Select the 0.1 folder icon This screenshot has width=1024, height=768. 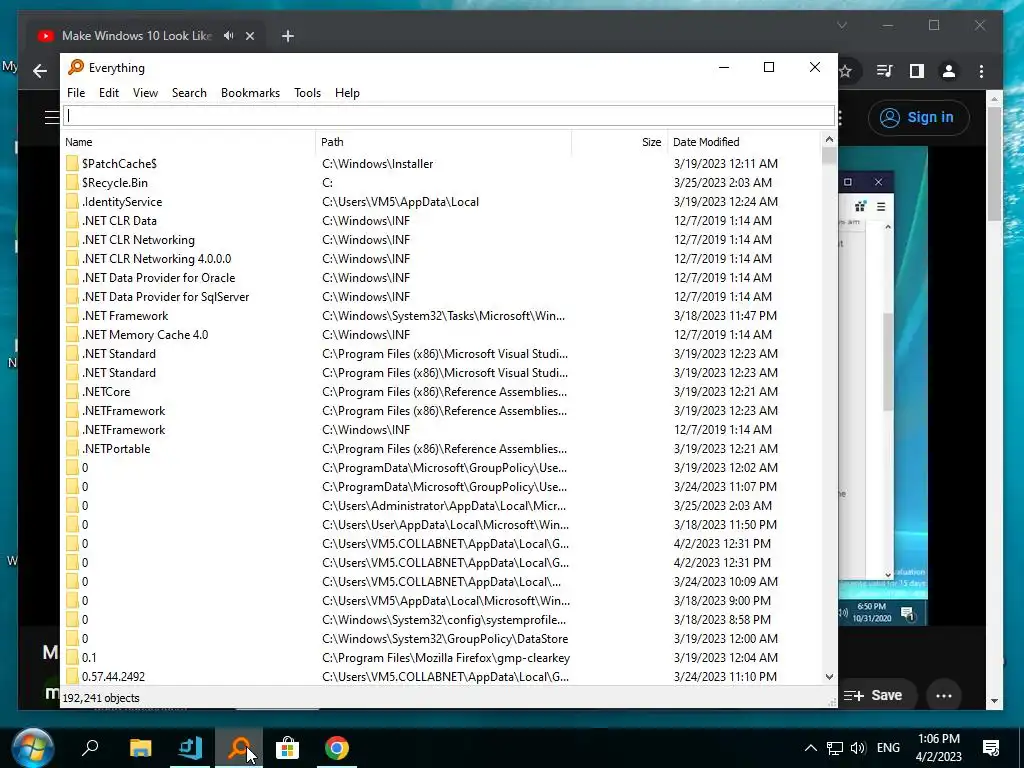click(72, 658)
